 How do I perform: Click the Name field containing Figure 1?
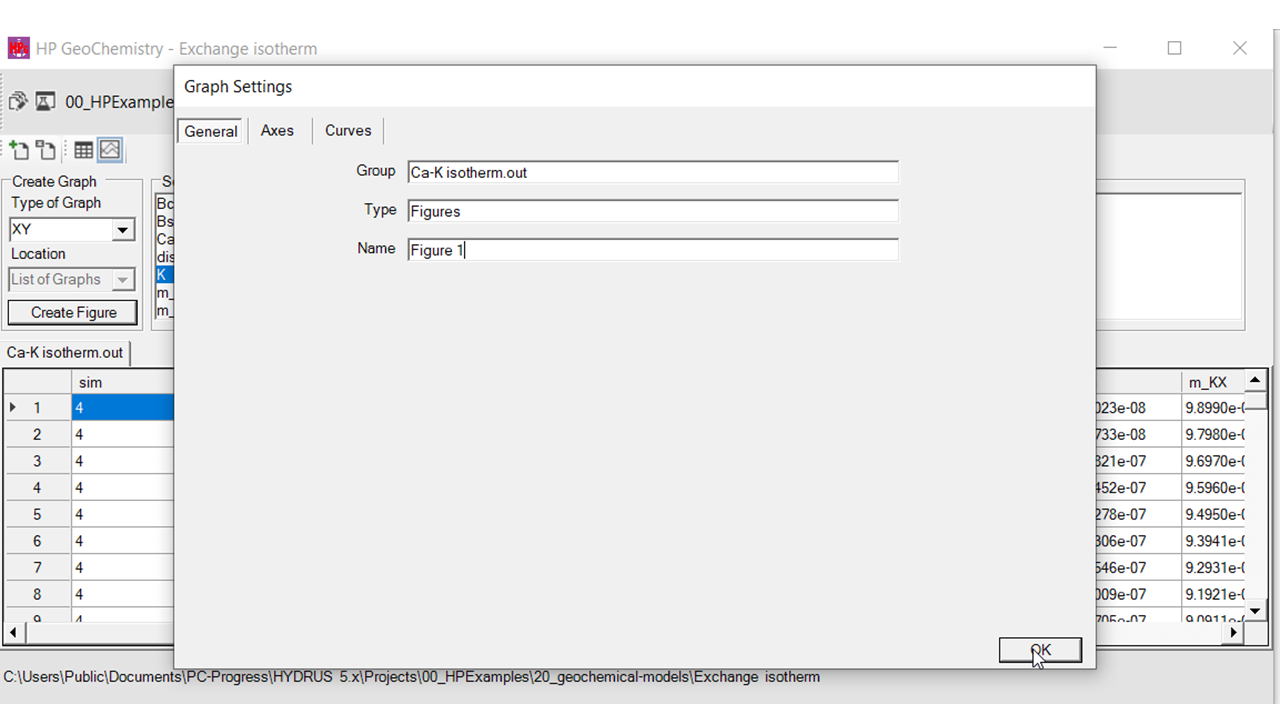pos(652,250)
